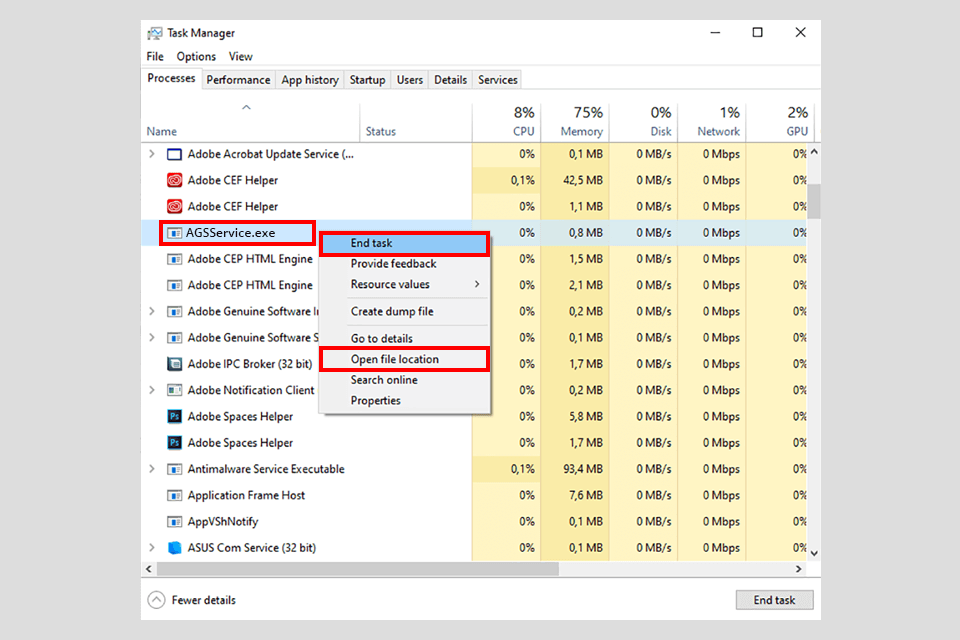Screen dimensions: 960x640
Task: Switch to the Performance tab
Action: click(x=238, y=80)
